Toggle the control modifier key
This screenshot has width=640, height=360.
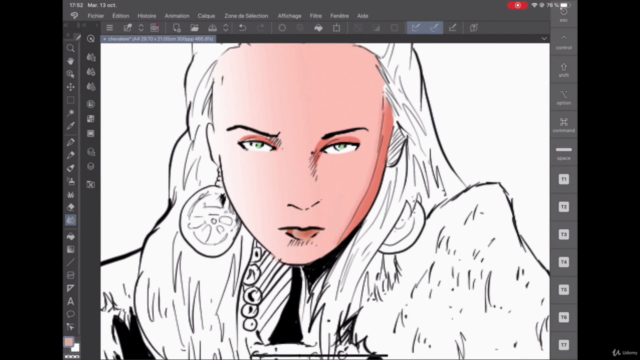point(564,42)
